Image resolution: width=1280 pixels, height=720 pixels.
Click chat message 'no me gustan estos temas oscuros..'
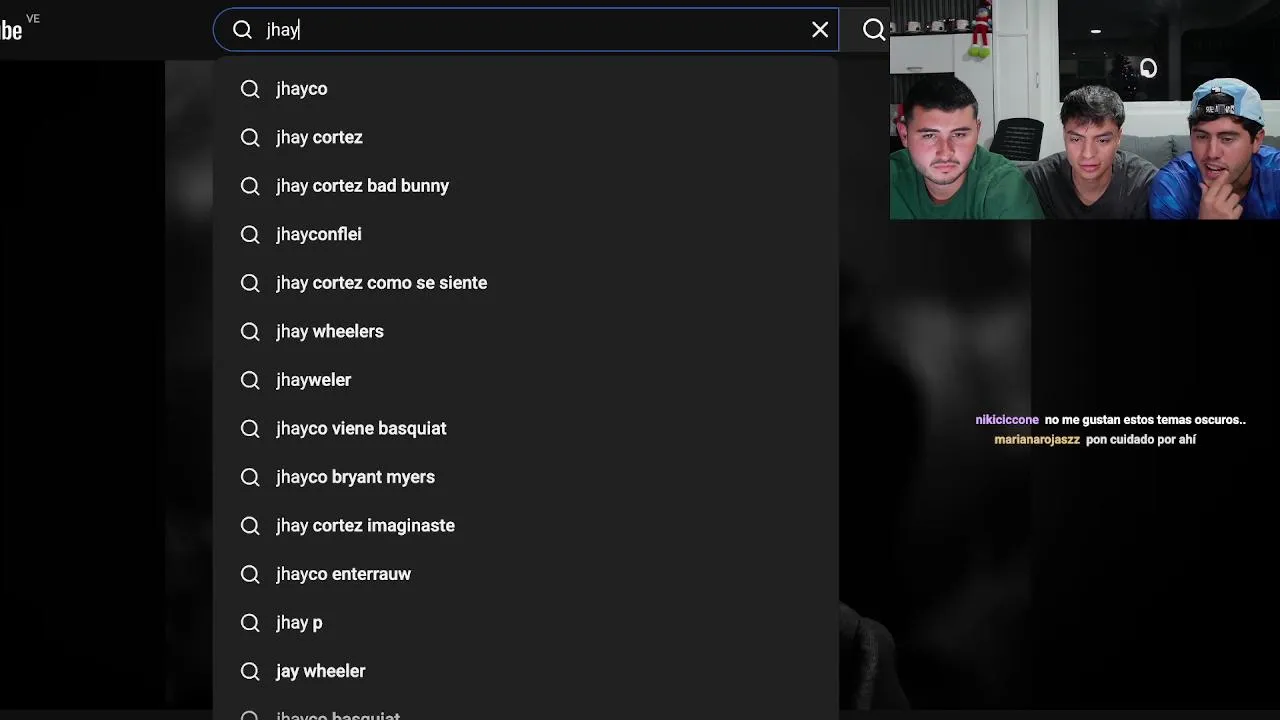(x=1145, y=420)
